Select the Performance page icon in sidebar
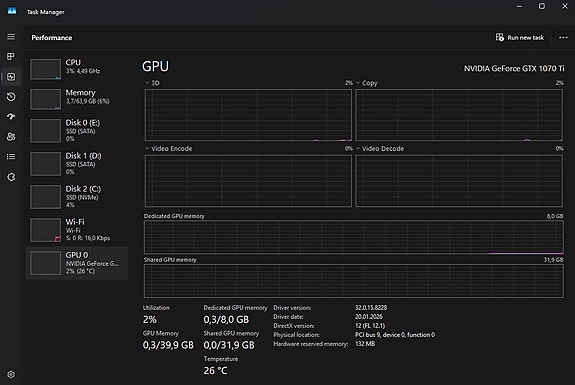The width and height of the screenshot is (575, 385). [11, 77]
